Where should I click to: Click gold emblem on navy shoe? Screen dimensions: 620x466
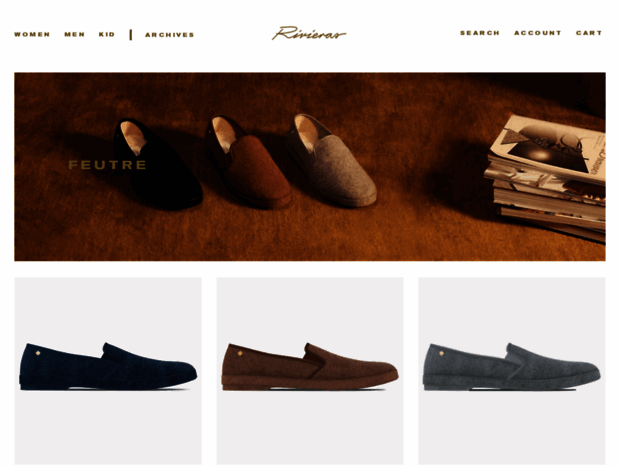pos(38,353)
